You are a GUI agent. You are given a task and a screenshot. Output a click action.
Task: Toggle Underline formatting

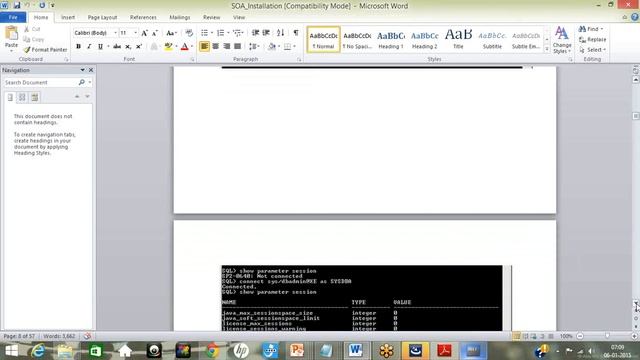click(100, 47)
